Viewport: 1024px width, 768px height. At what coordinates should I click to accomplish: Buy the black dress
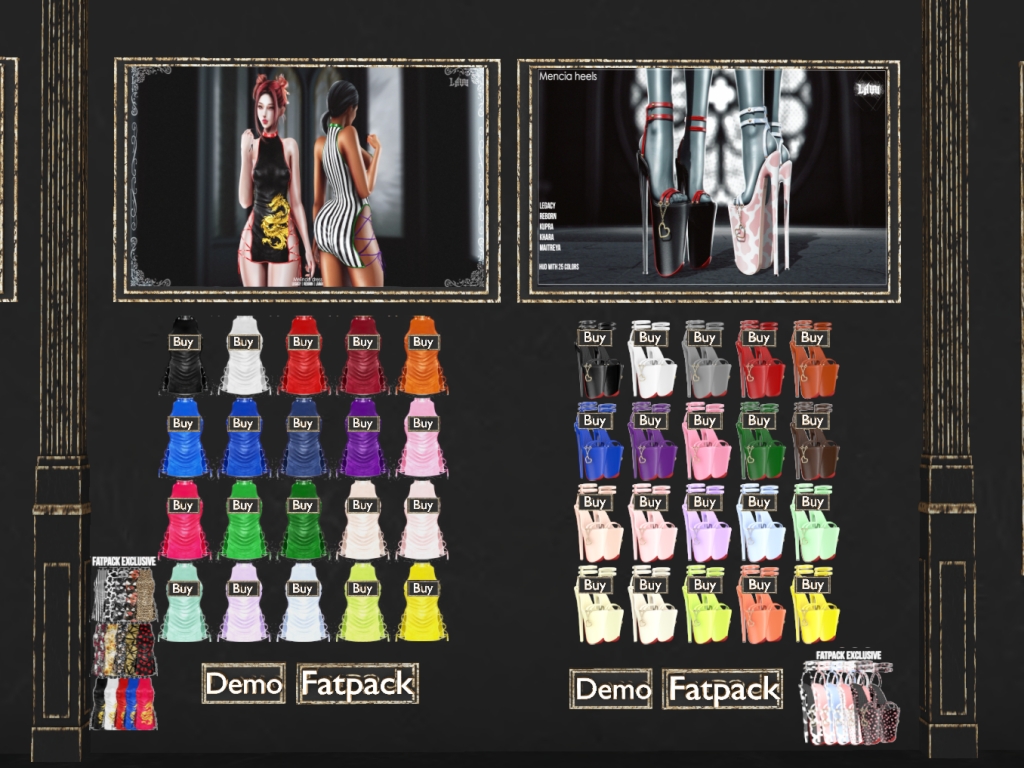184,342
